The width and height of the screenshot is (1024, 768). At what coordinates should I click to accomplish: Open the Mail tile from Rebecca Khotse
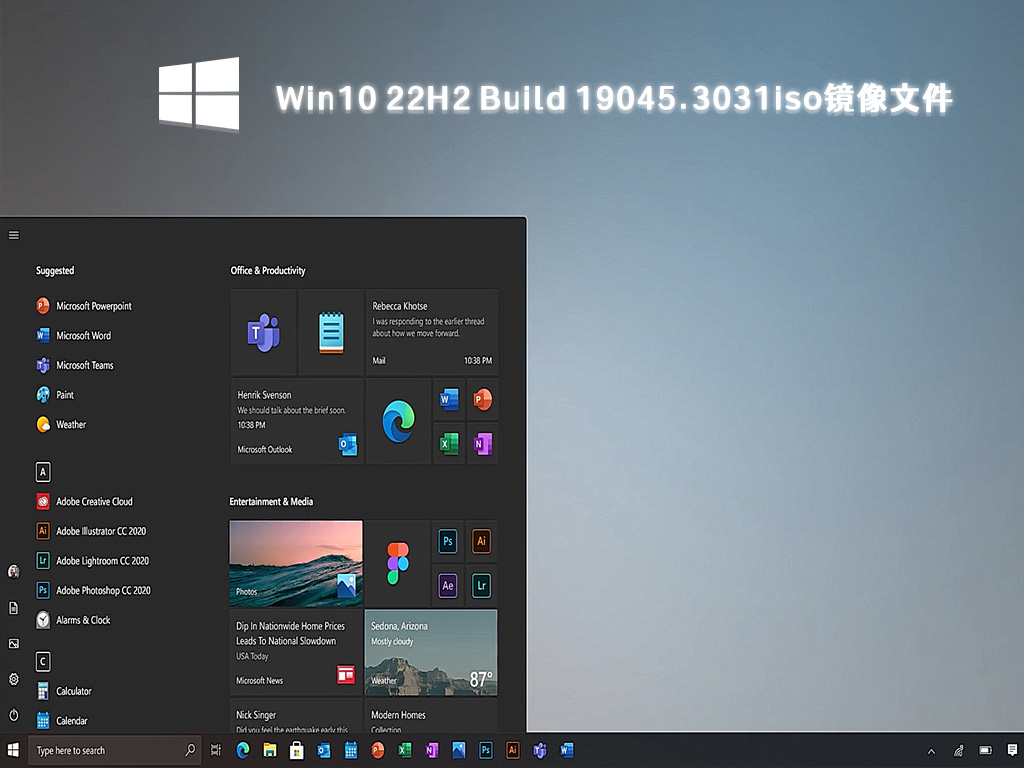(x=432, y=331)
